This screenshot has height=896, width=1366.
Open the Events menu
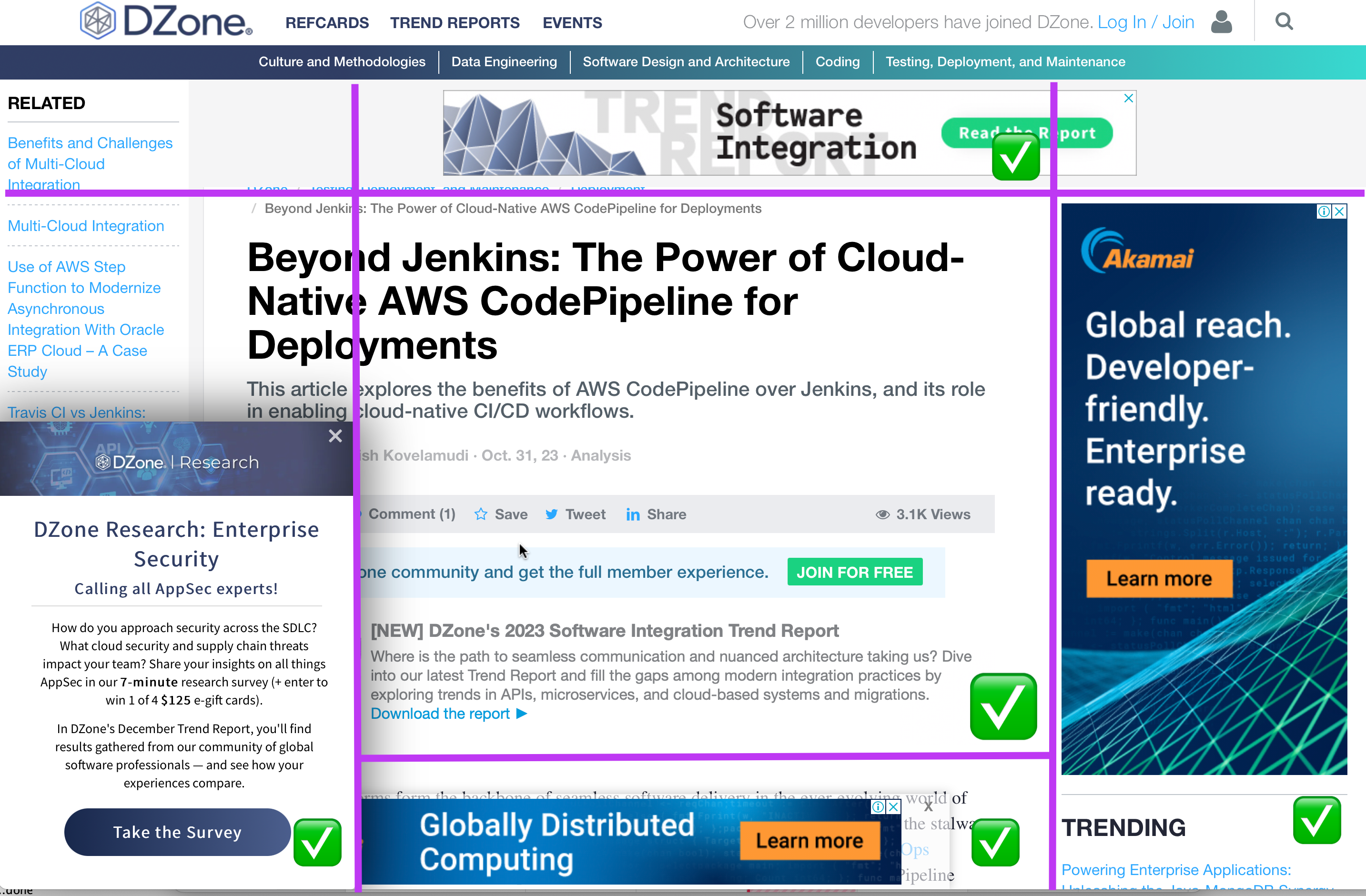572,23
